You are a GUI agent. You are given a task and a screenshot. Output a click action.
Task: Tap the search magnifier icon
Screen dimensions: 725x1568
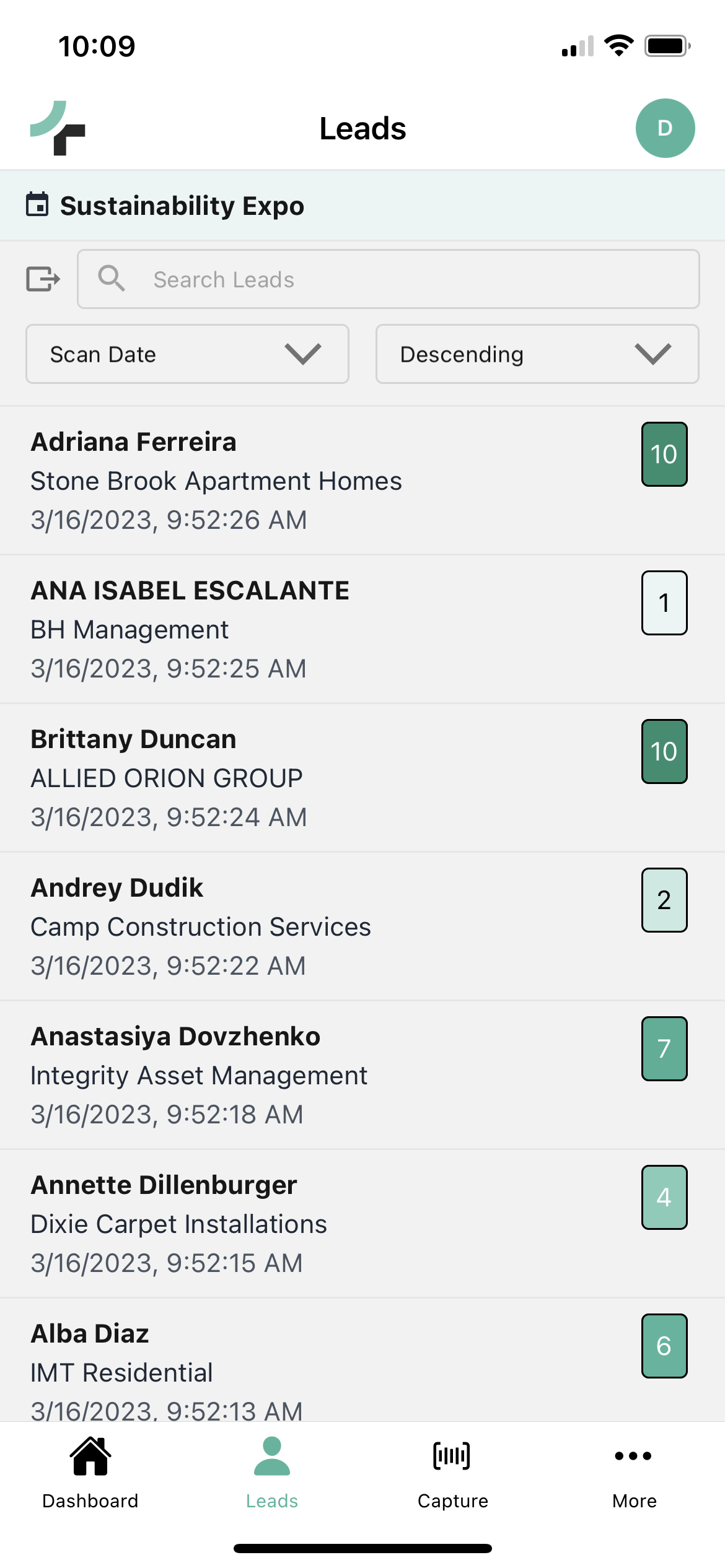pos(112,279)
